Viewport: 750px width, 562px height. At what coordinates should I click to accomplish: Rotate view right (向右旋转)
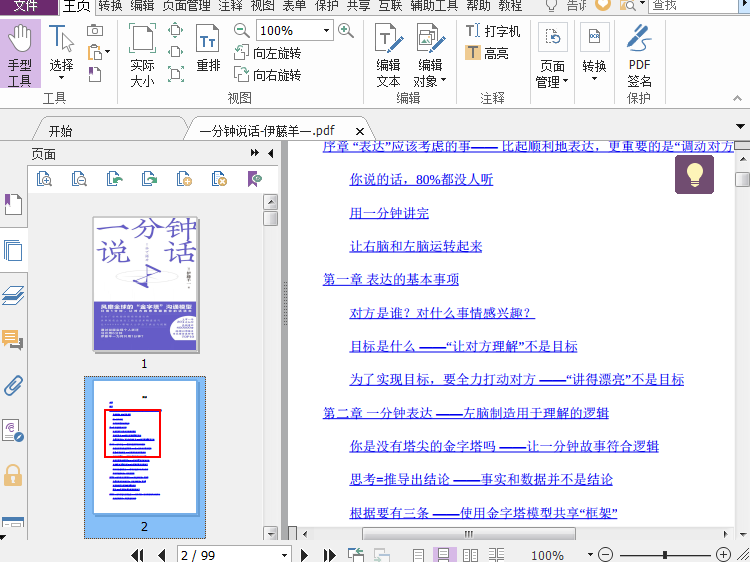coord(267,75)
